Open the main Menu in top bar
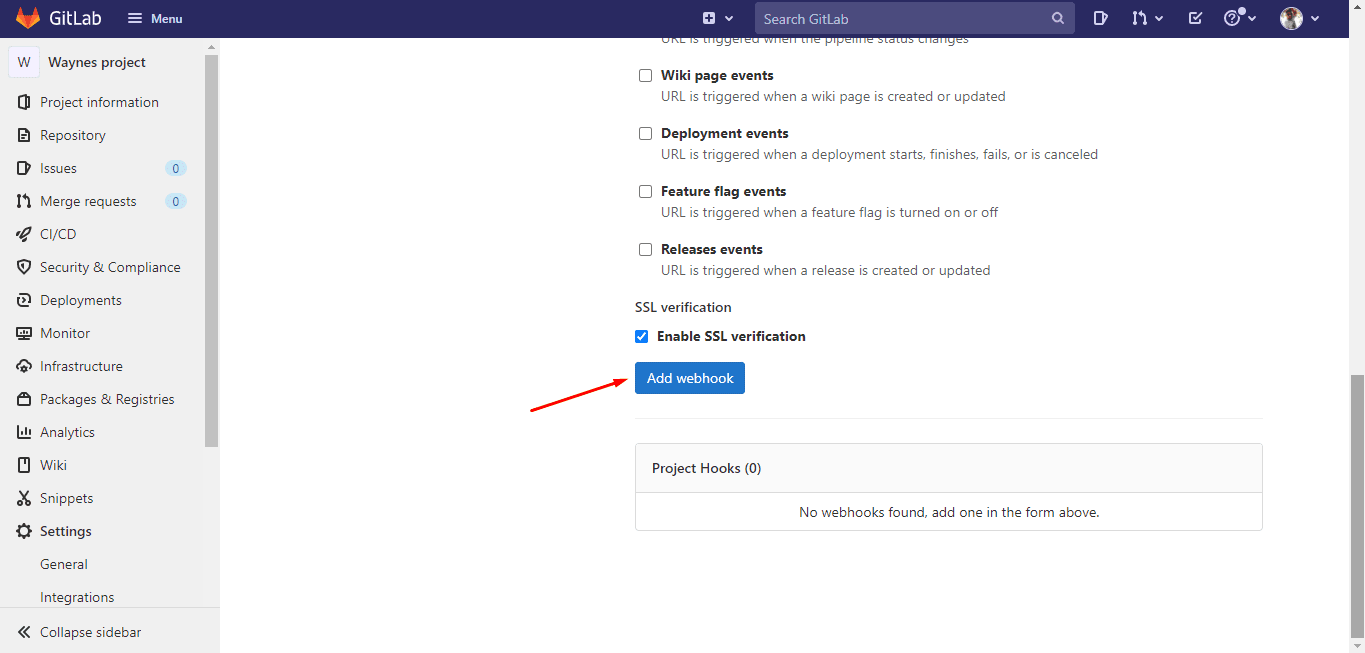 click(155, 18)
